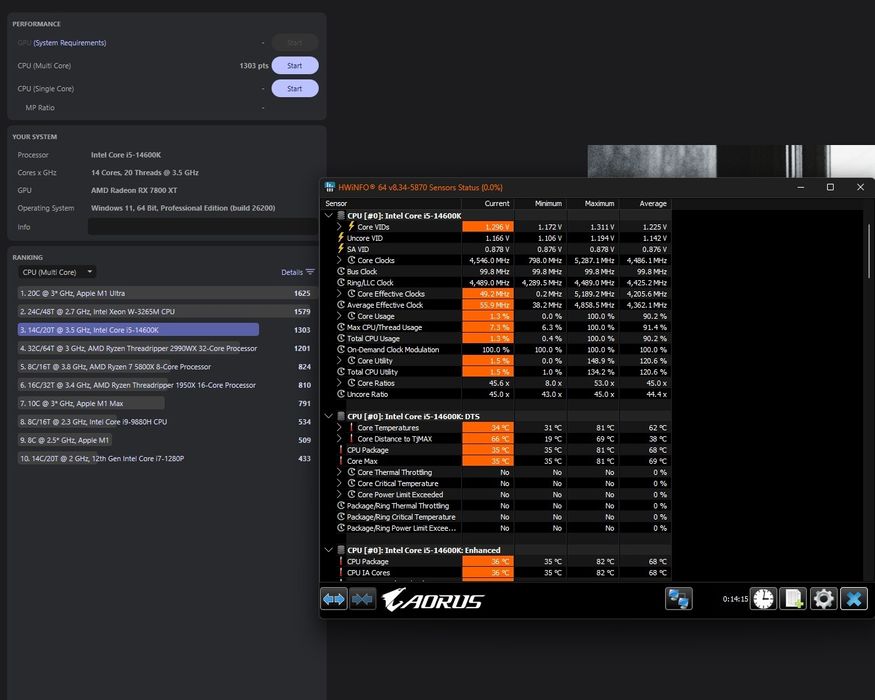Image resolution: width=875 pixels, height=700 pixels.
Task: Click the Core VIDs lightning bolt icon
Action: tap(352, 227)
